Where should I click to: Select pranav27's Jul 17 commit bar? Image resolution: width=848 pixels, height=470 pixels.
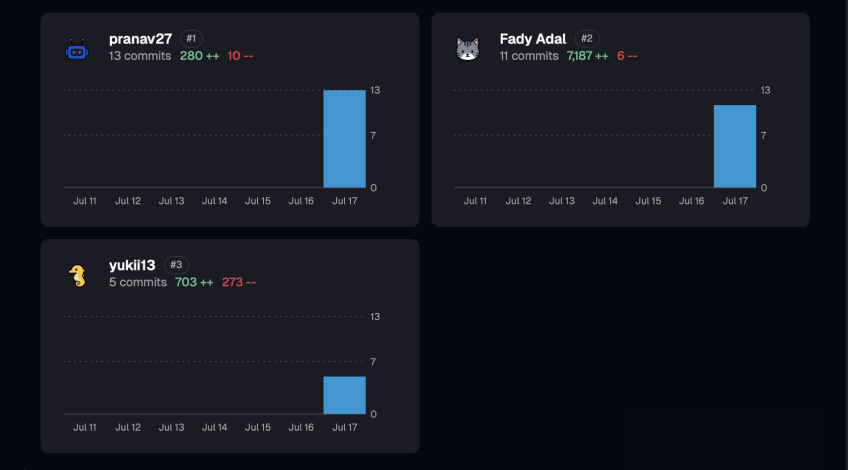[344, 139]
